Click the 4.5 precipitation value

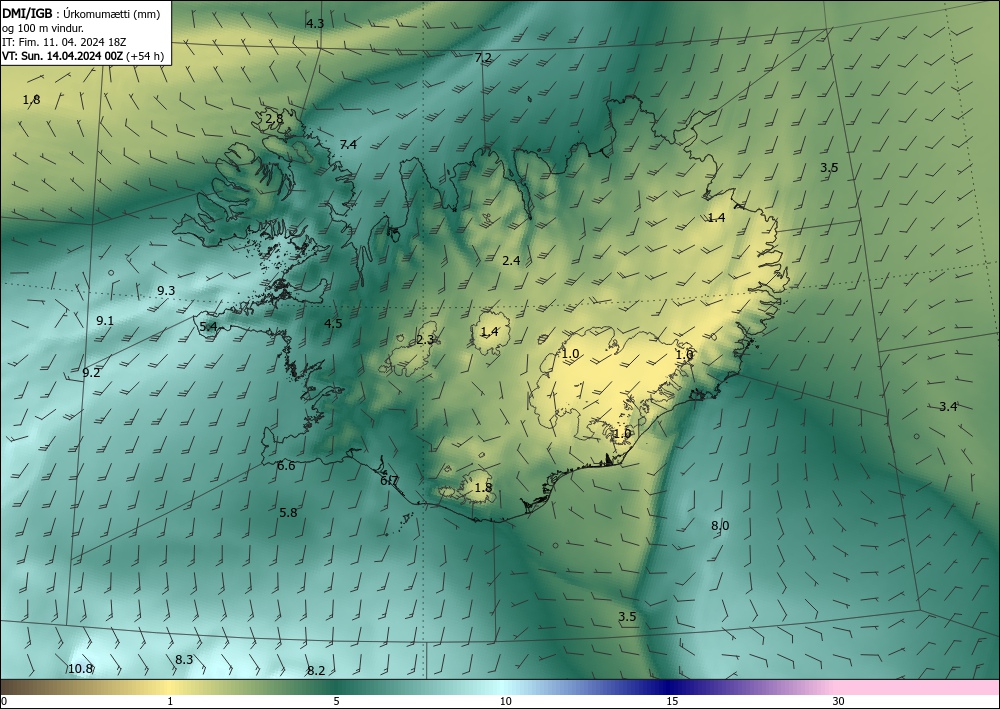pos(333,324)
